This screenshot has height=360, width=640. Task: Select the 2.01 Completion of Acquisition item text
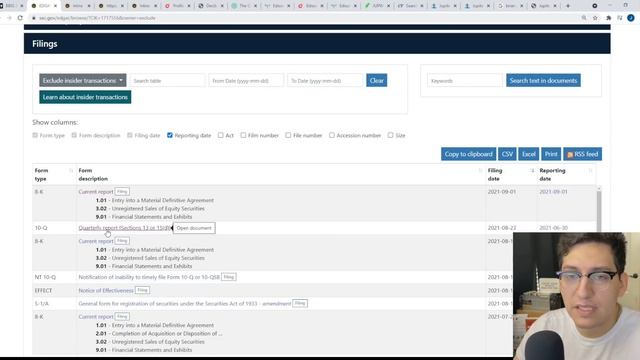159,333
